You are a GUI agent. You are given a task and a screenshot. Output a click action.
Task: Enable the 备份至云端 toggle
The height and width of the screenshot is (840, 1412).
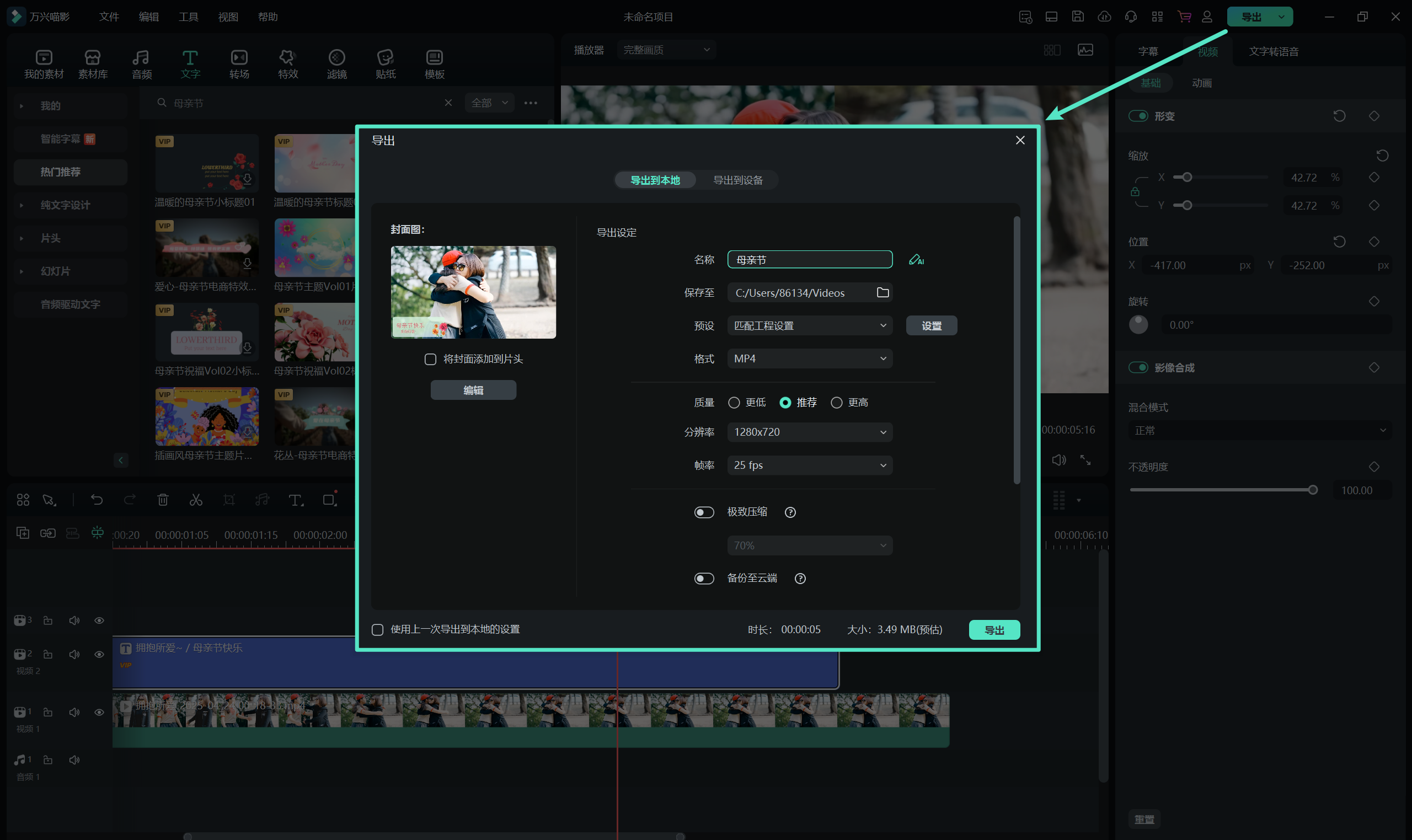coord(704,579)
